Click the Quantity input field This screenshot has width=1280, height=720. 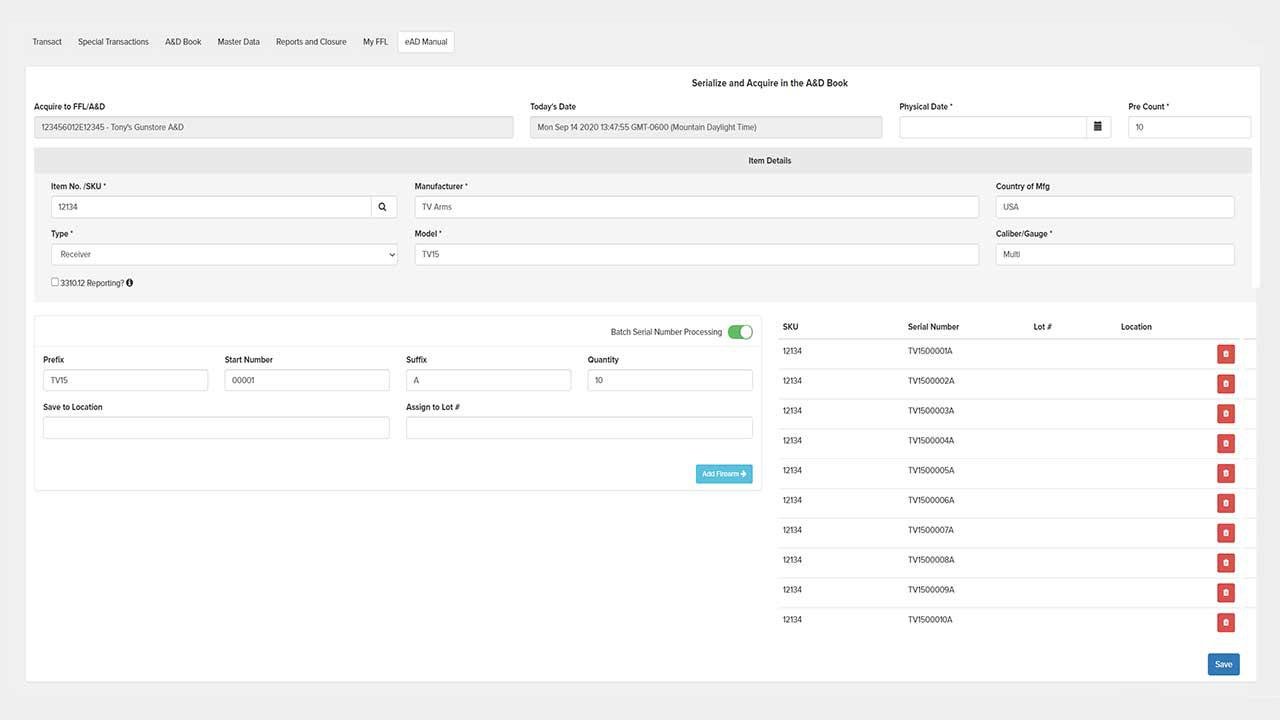pos(670,380)
